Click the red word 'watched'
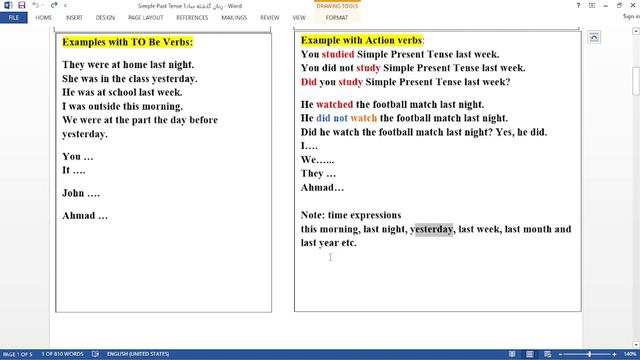This screenshot has width=640, height=360. pos(334,104)
